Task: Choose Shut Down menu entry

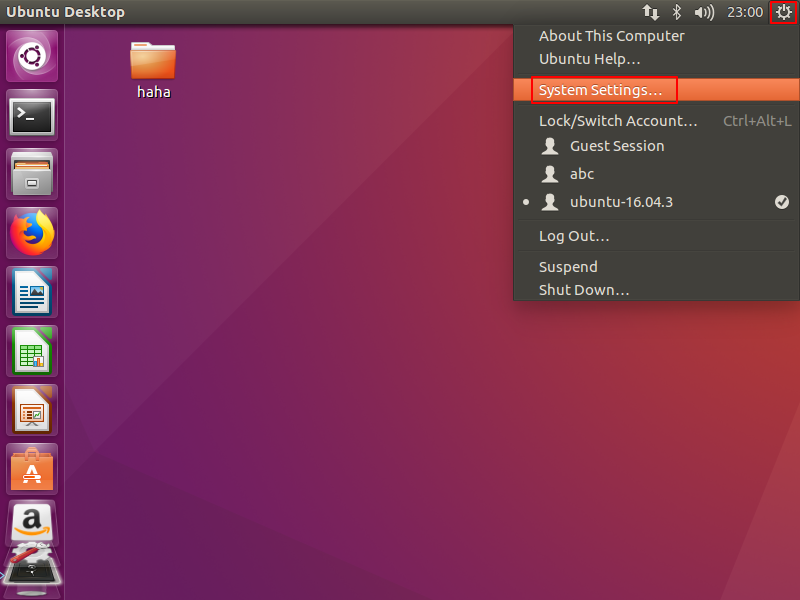Action: tap(656, 289)
